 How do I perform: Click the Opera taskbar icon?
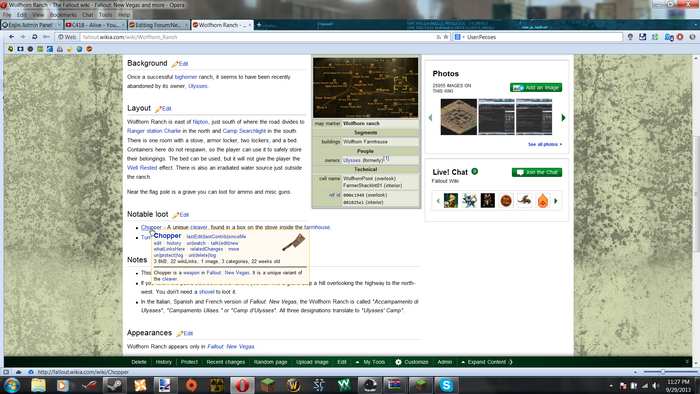click(242, 385)
